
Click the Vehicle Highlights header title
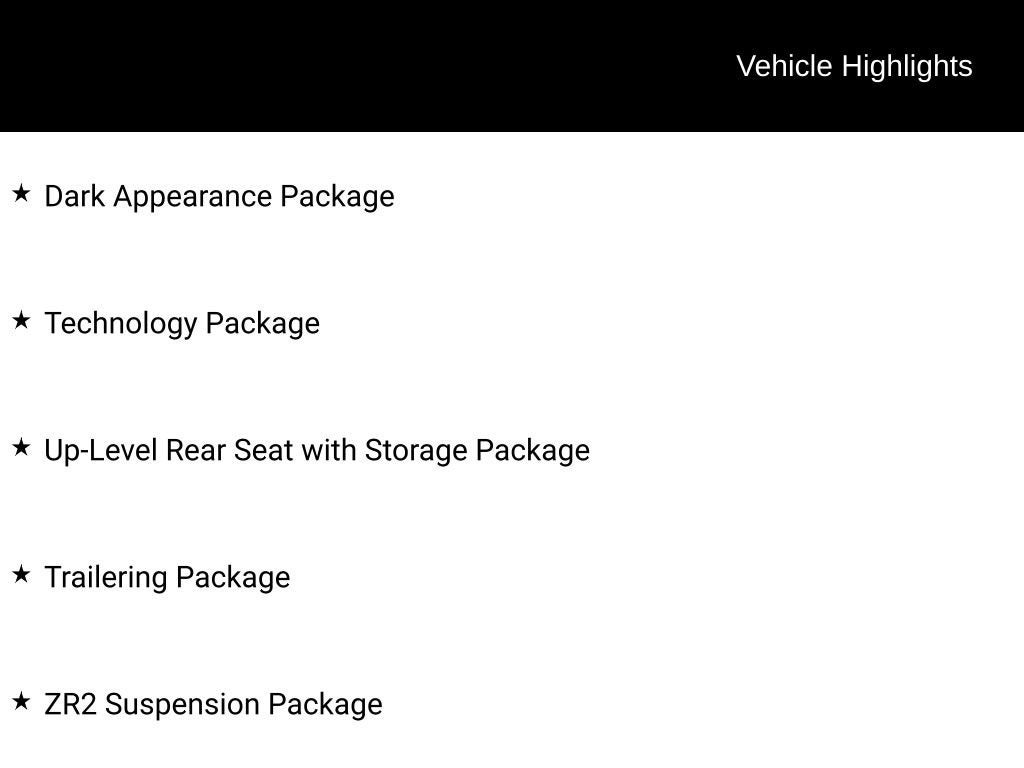(854, 66)
